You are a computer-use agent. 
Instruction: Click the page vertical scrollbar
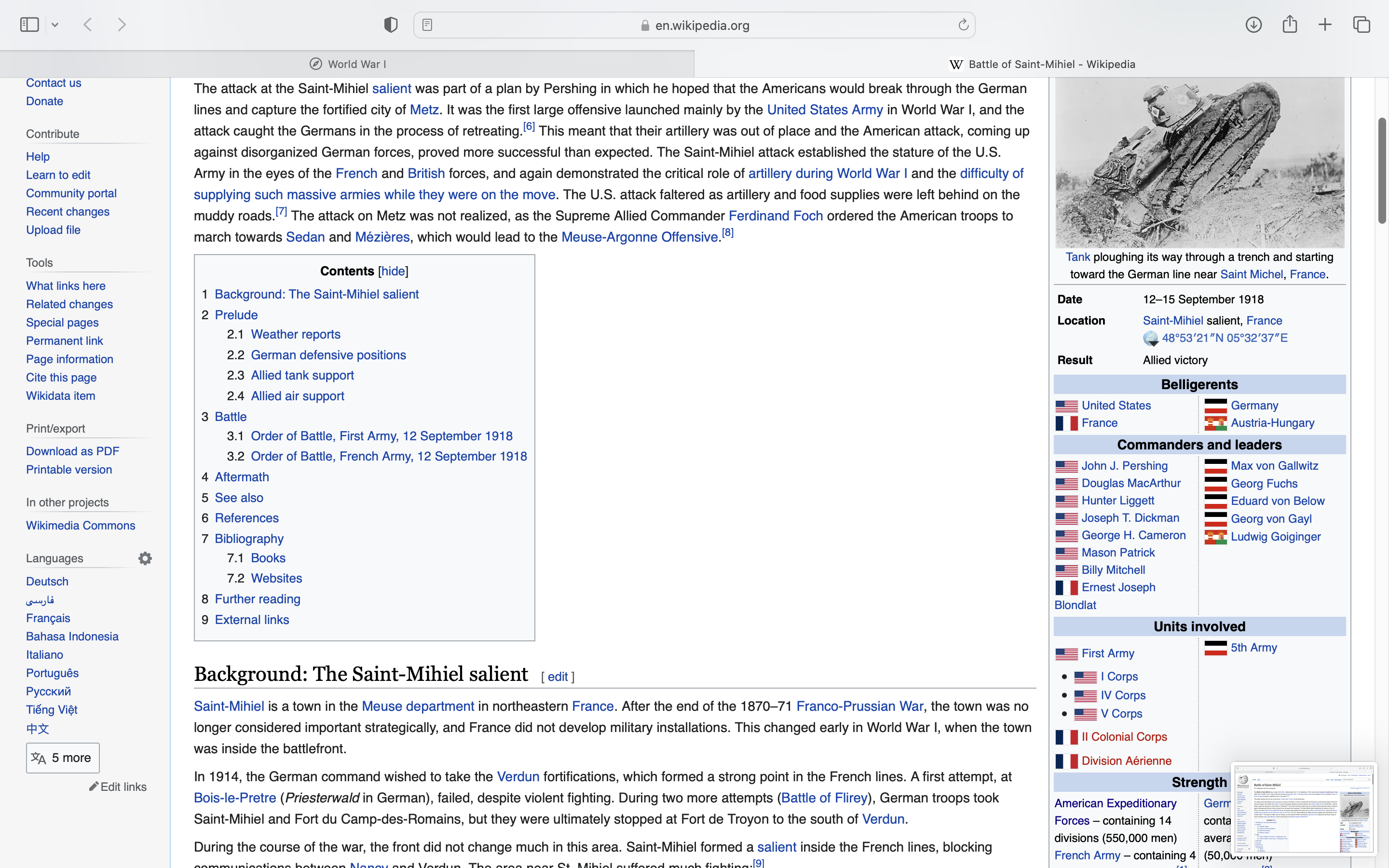pyautogui.click(x=1382, y=171)
